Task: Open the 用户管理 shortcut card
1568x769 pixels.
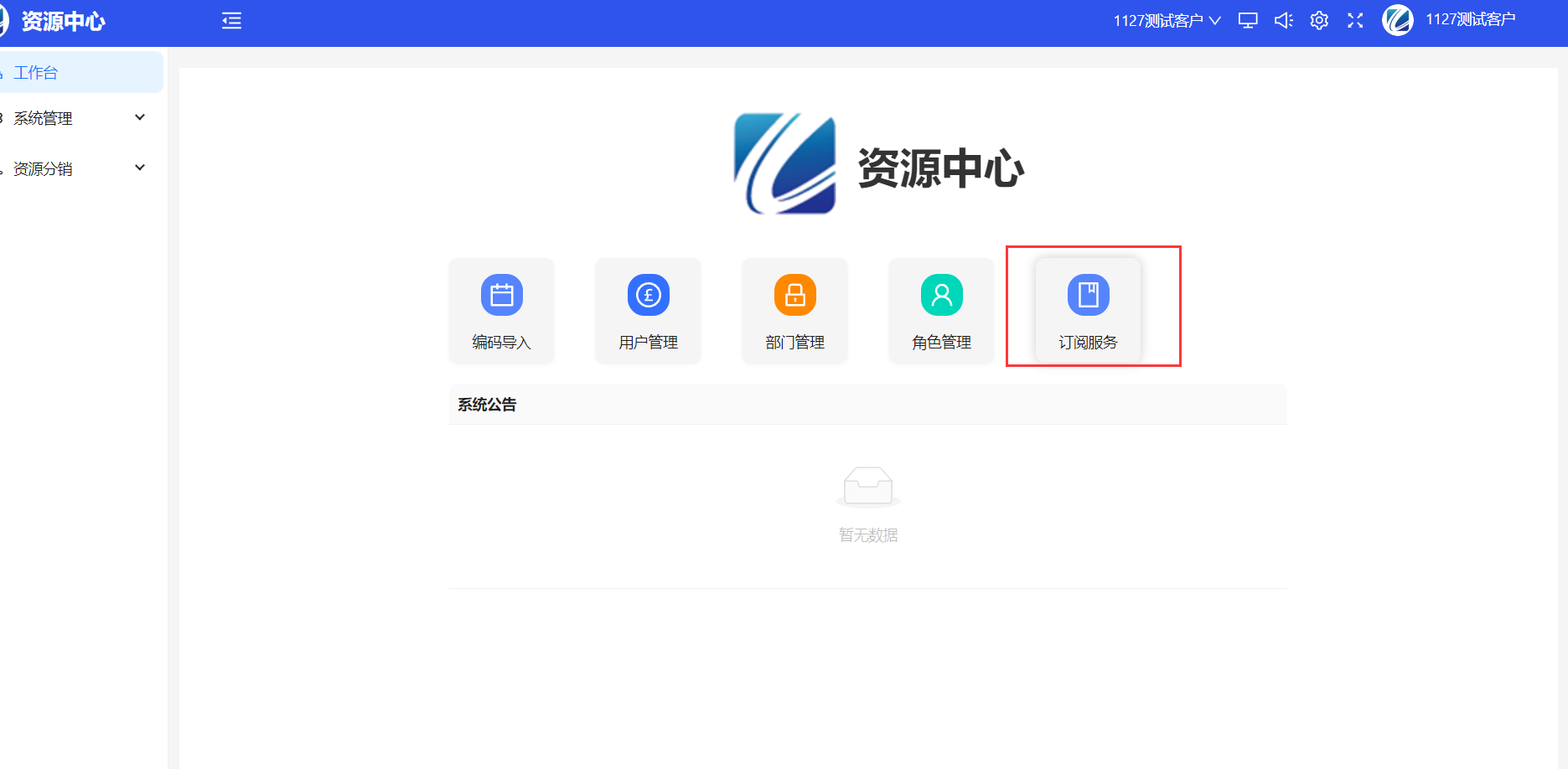Action: point(648,311)
